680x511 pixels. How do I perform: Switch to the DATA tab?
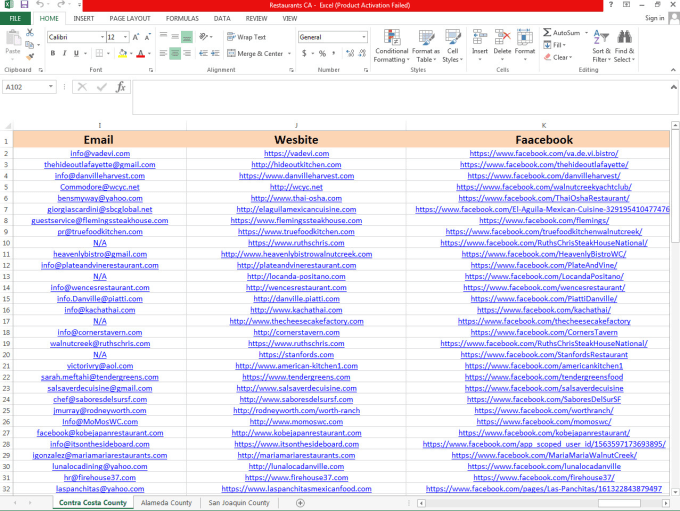(x=222, y=18)
